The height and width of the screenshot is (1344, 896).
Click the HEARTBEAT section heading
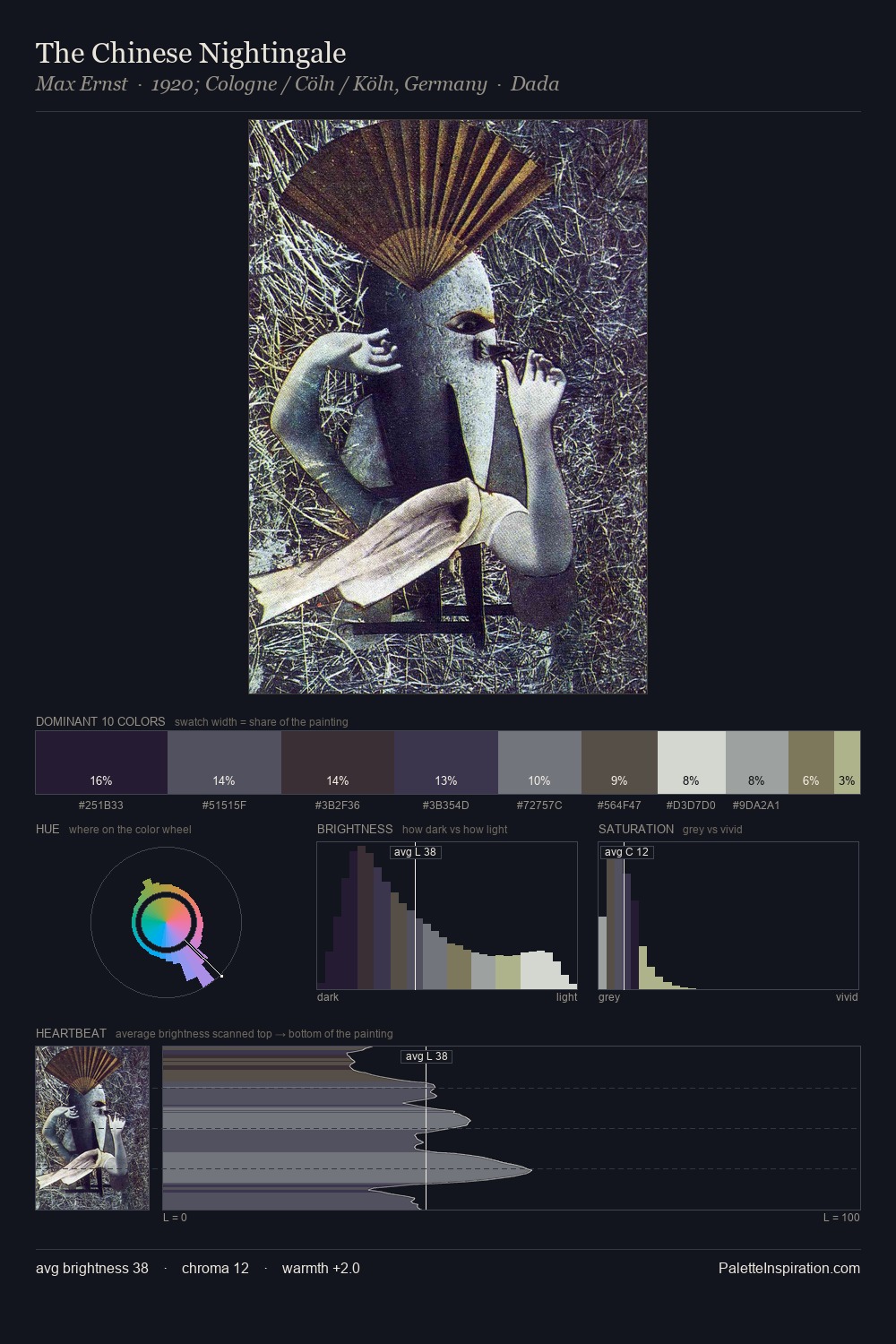pos(71,1033)
